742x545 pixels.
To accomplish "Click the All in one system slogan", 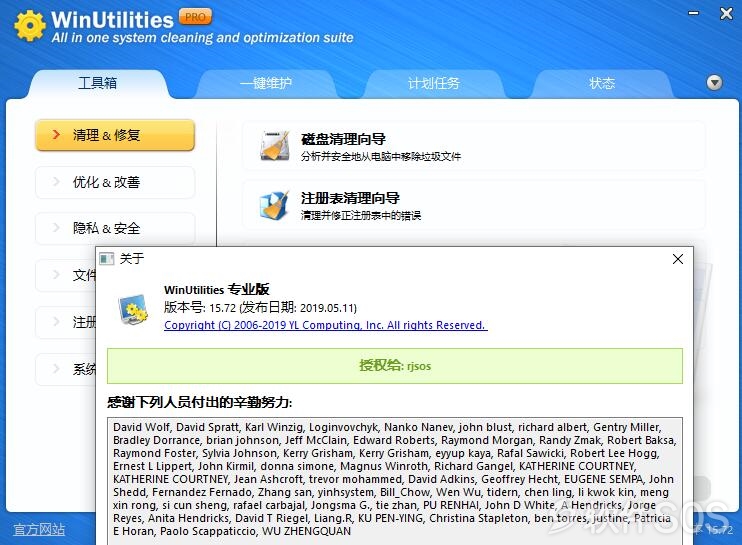I will pos(203,37).
